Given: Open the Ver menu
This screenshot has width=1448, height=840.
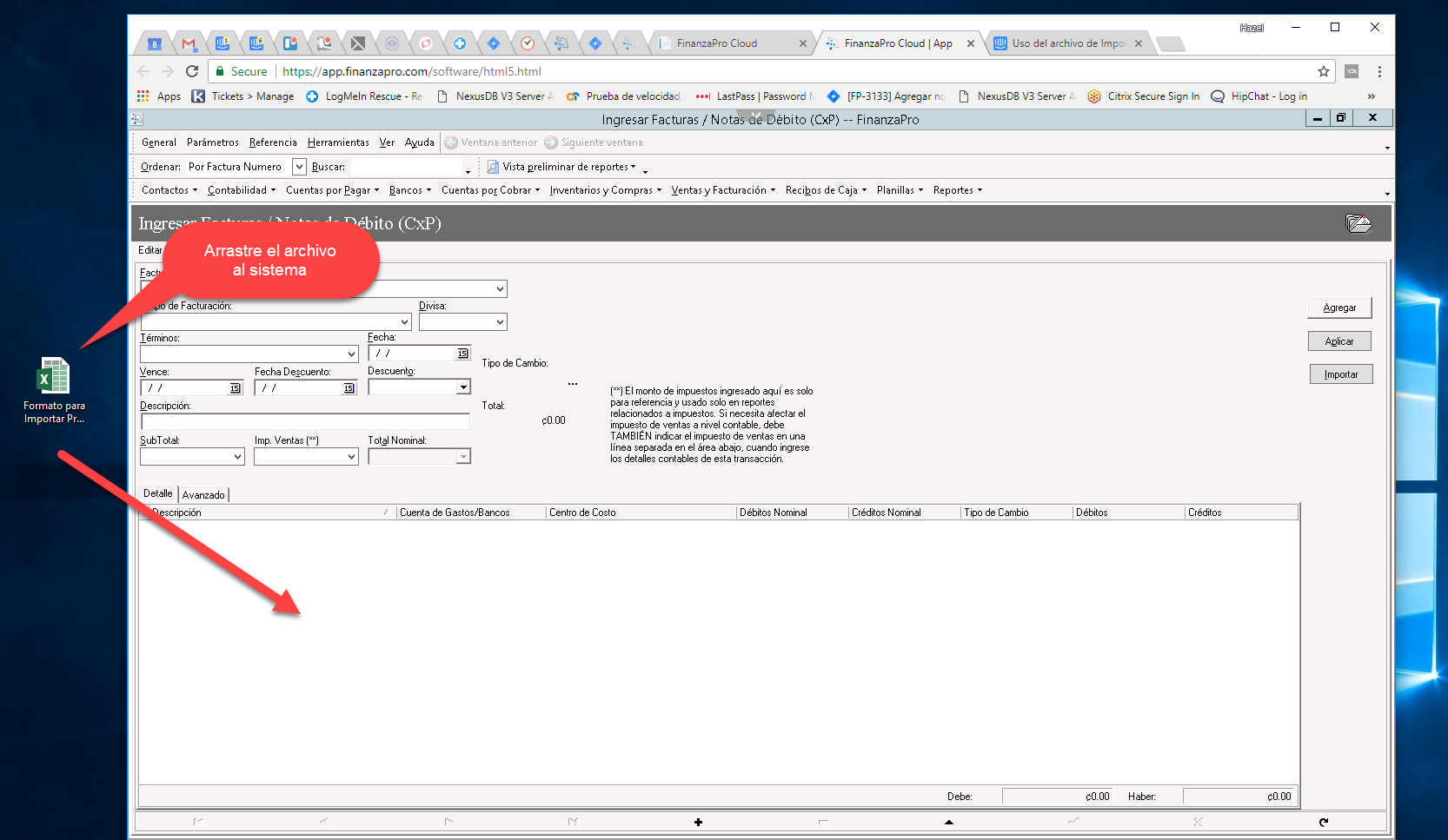Looking at the screenshot, I should click(387, 142).
